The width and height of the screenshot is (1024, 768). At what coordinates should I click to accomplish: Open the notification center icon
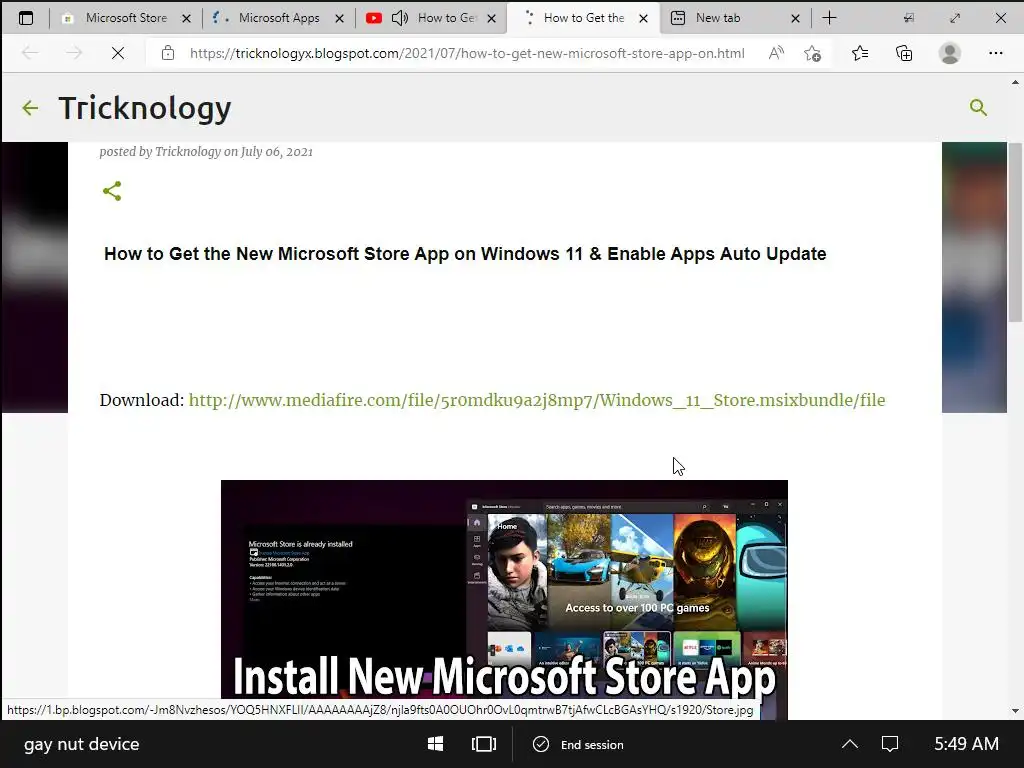point(890,744)
